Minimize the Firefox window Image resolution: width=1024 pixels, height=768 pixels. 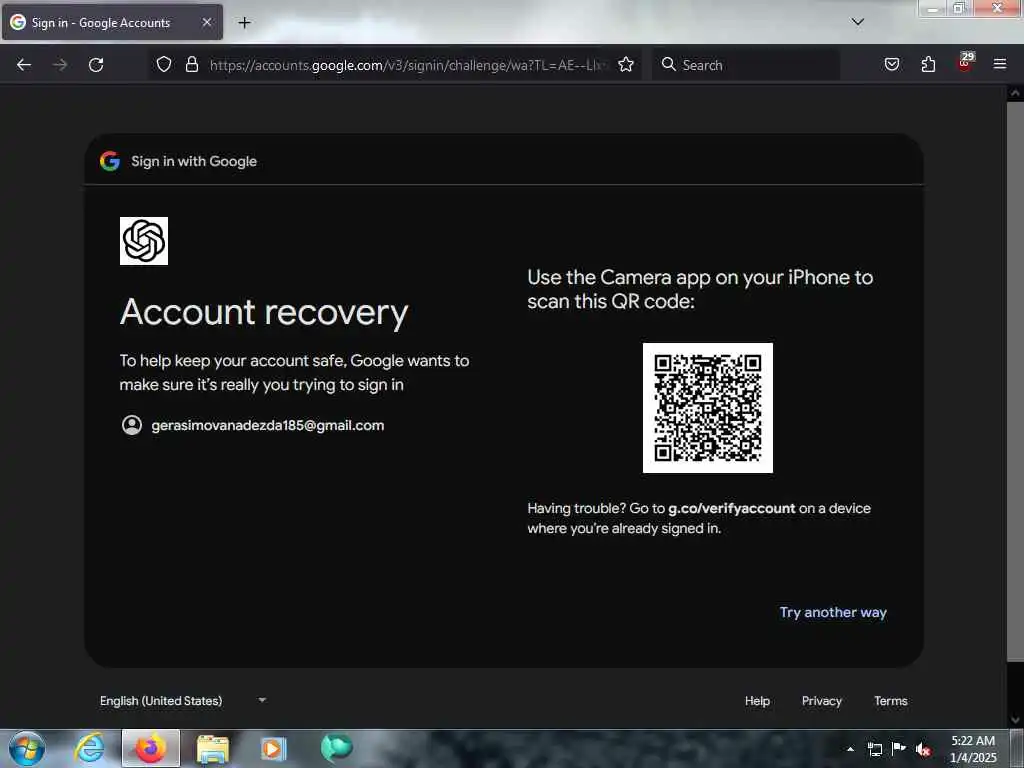pos(933,8)
